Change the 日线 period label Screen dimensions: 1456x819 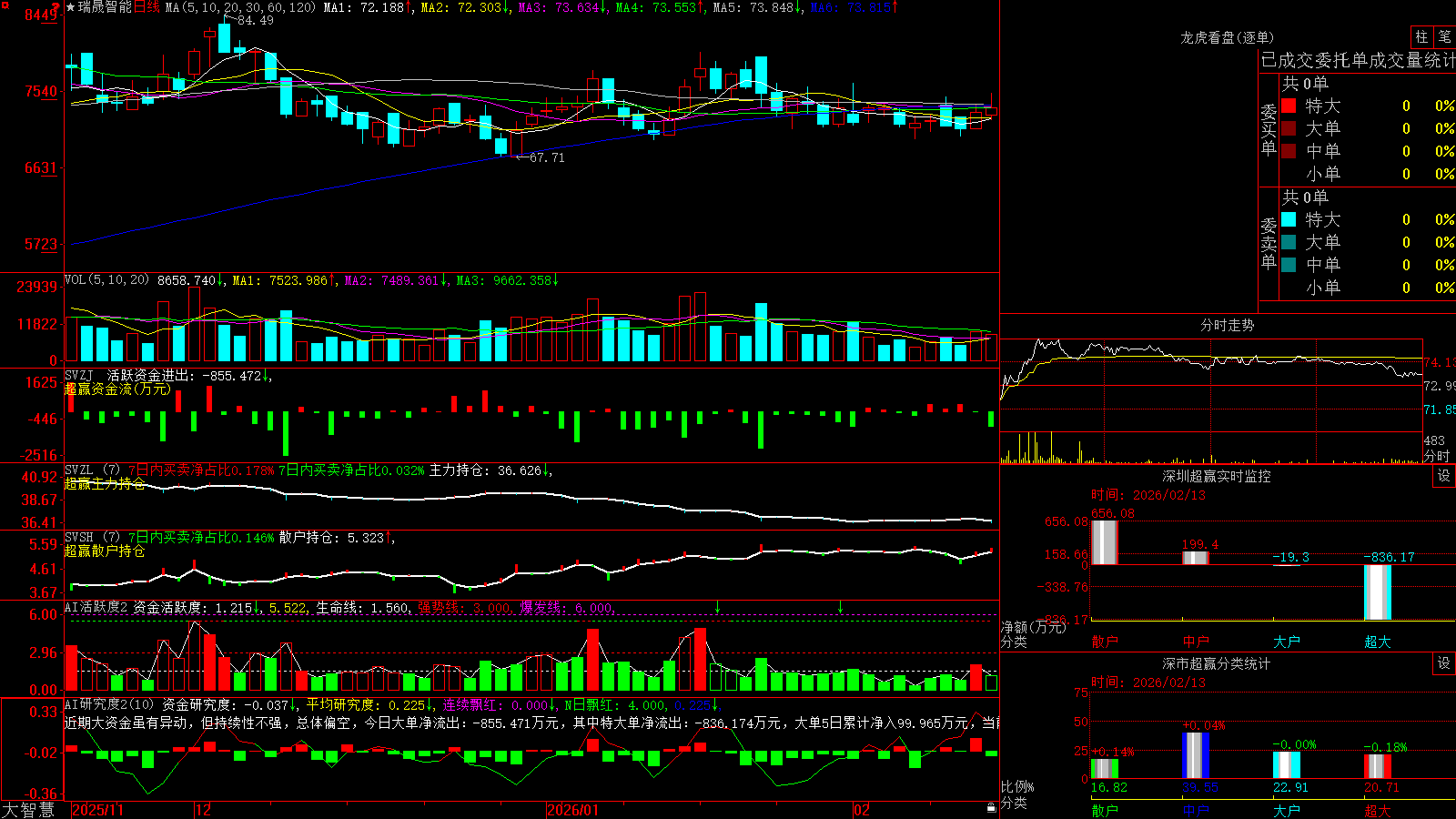coord(147,7)
